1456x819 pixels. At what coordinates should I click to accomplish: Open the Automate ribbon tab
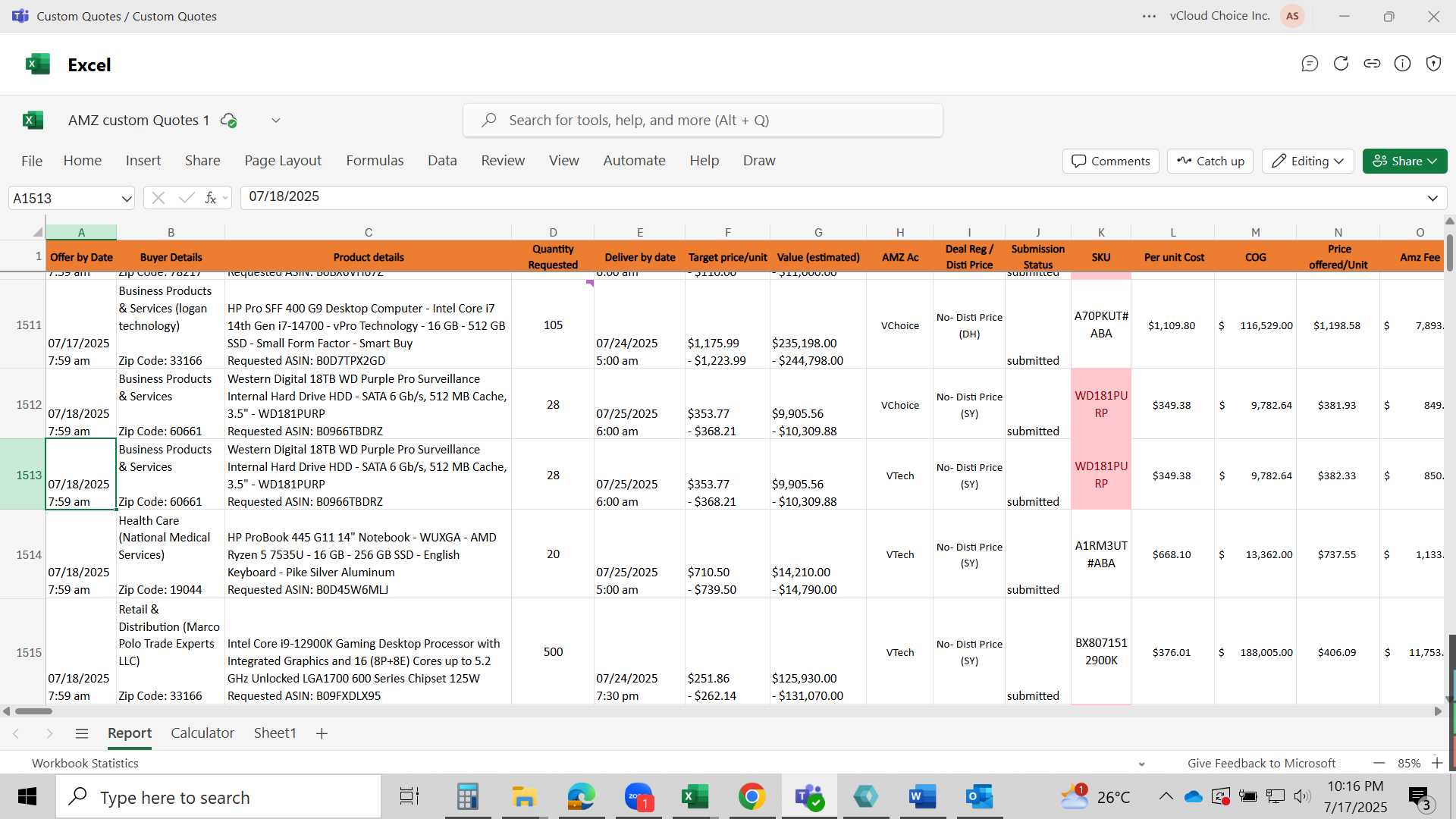pyautogui.click(x=634, y=161)
